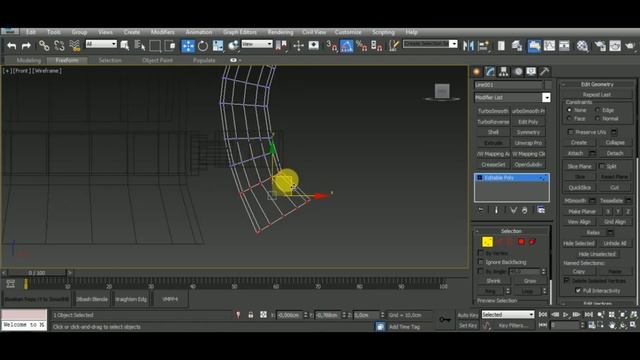Screen dimensions: 640x360
Task: Select Vertex sub-object level in Selection rollout
Action: (x=487, y=242)
